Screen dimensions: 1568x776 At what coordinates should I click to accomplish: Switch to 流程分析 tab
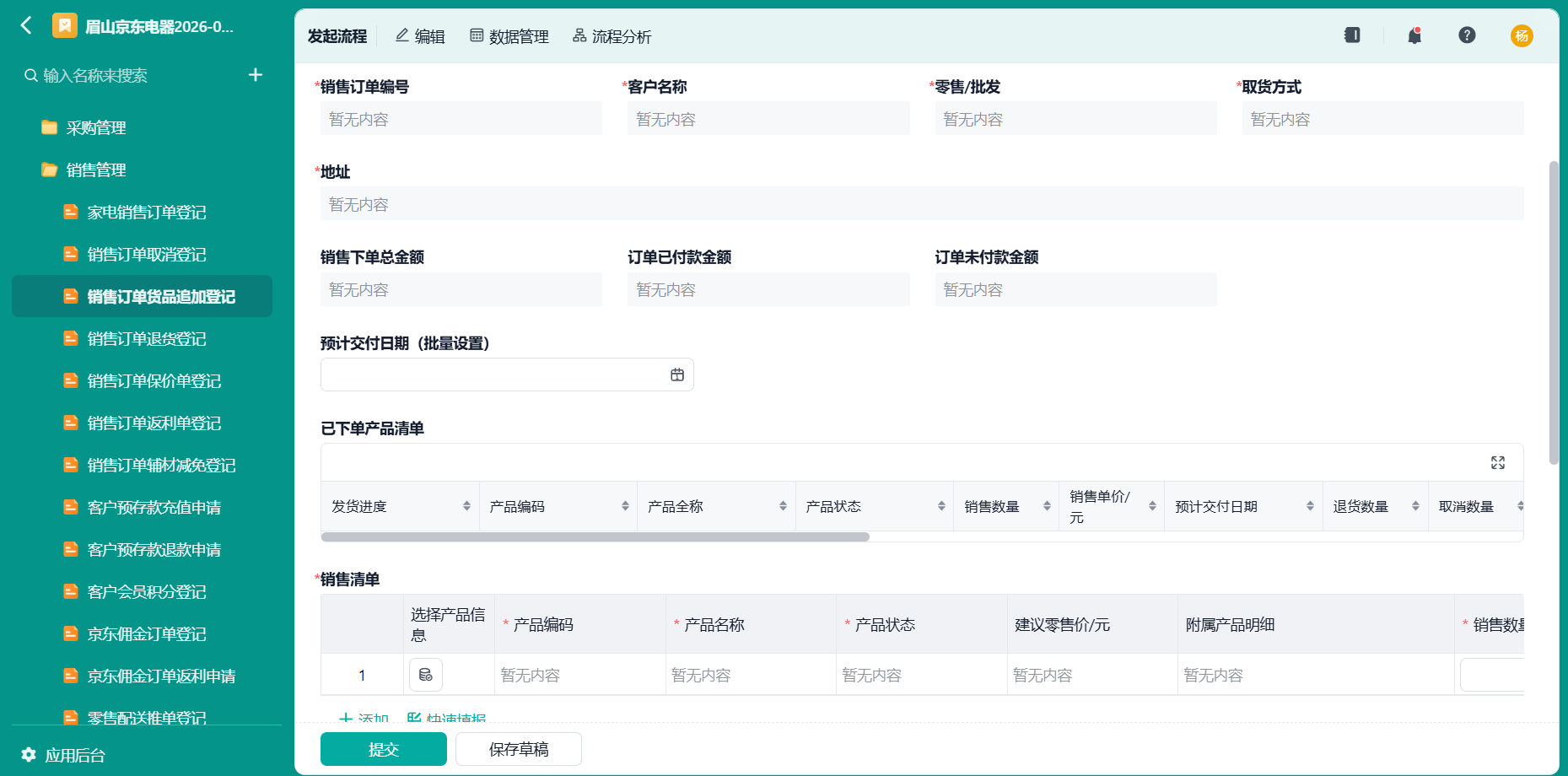612,36
